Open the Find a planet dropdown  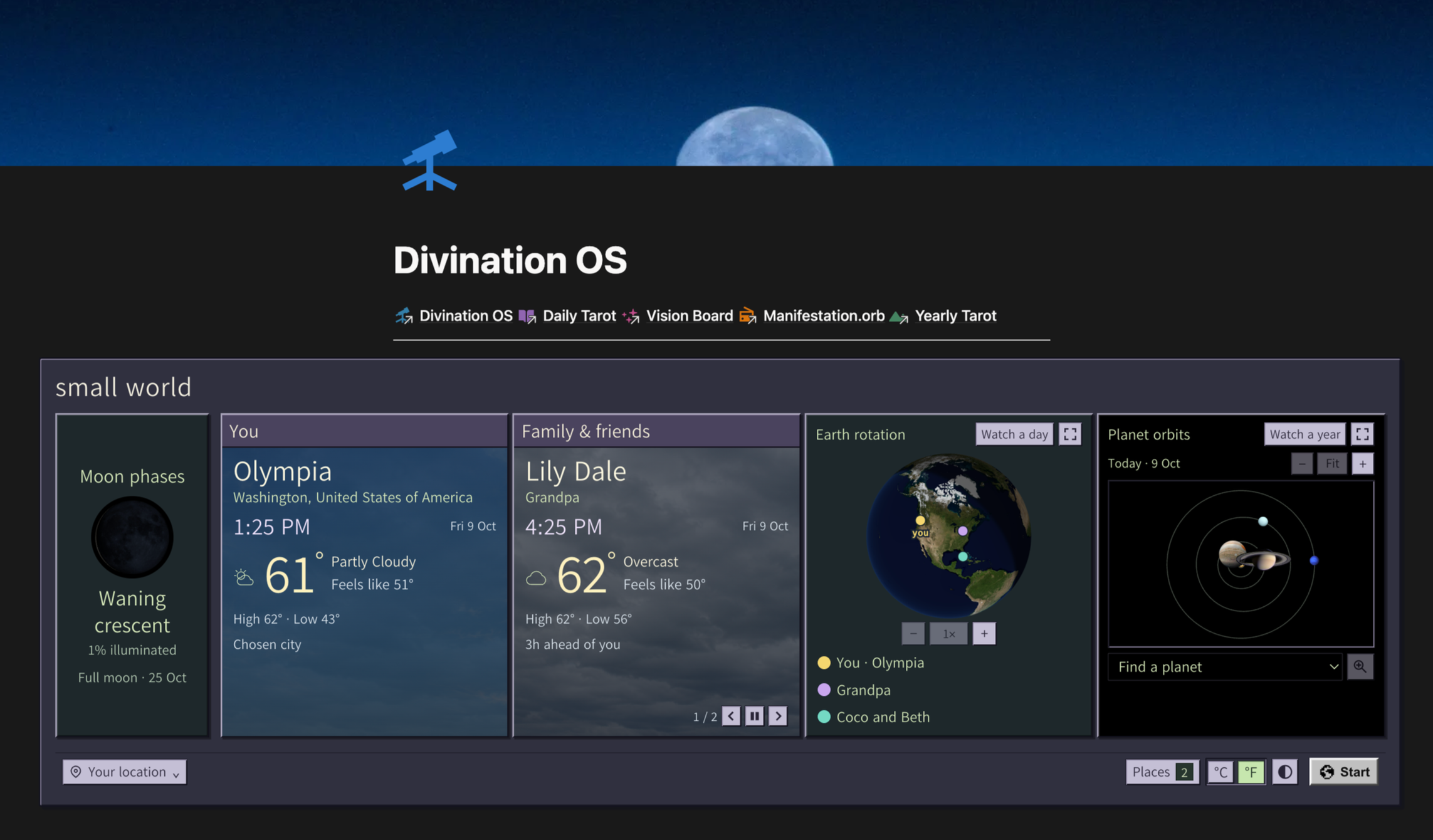click(1225, 666)
